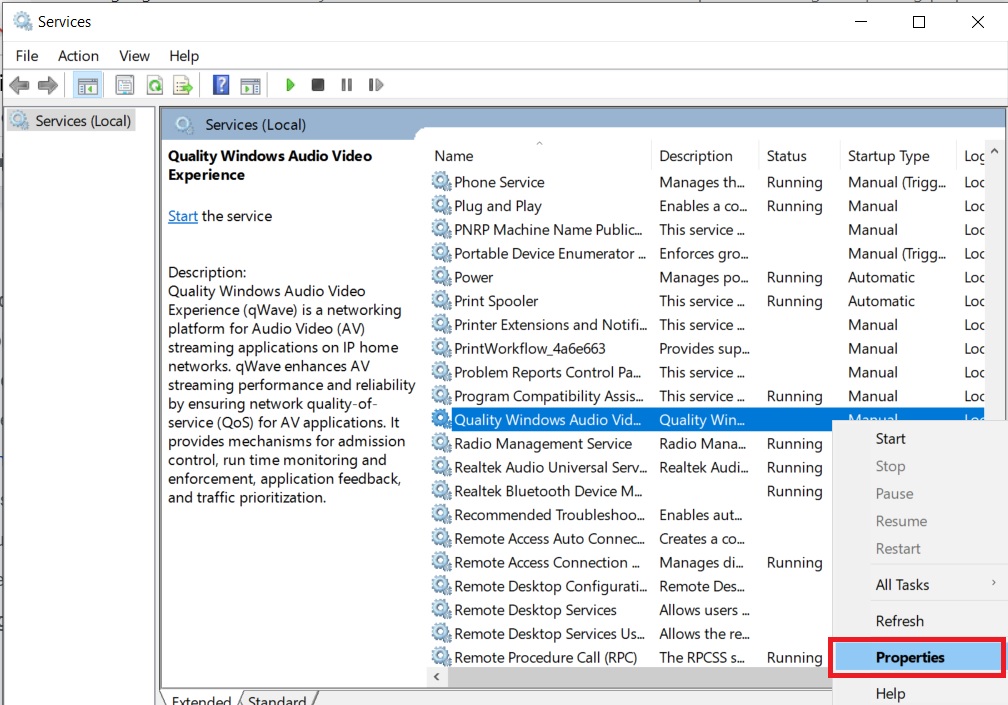The height and width of the screenshot is (705, 1008).
Task: Click the Forward arrow toolbar icon
Action: (48, 85)
